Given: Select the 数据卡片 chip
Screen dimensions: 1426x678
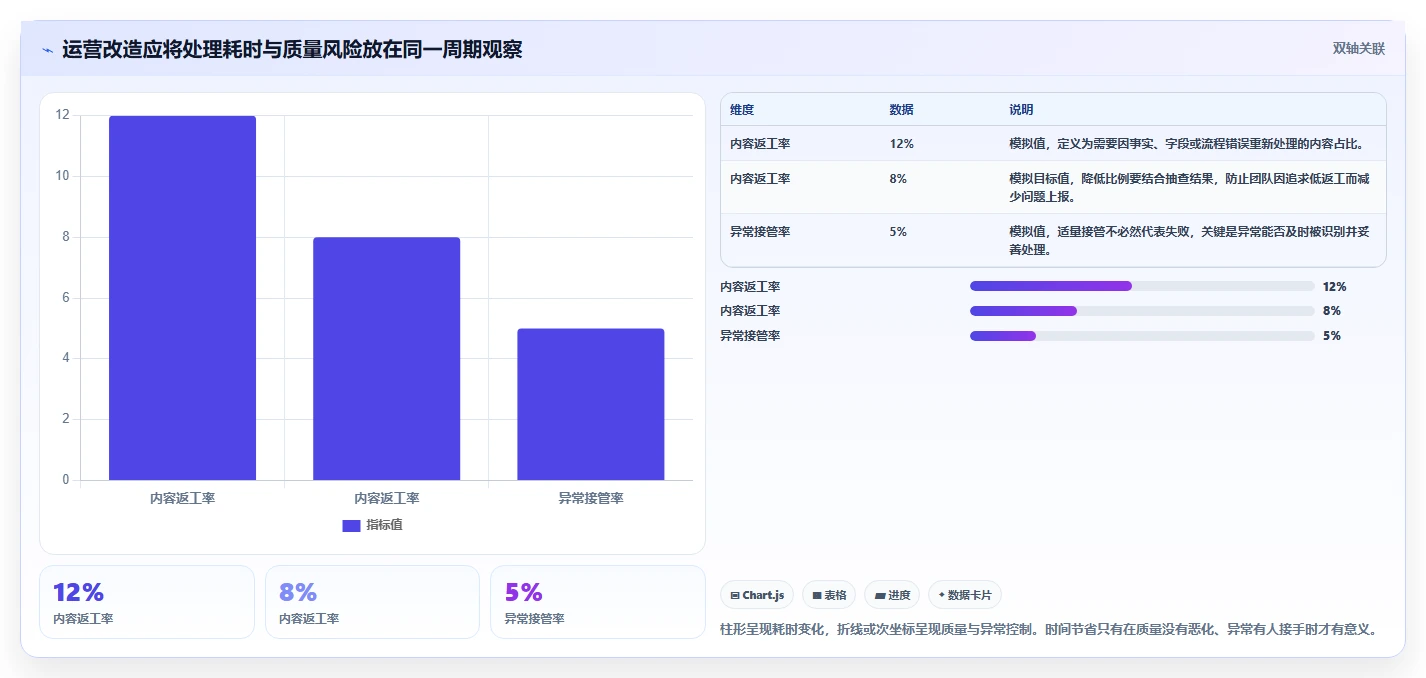Looking at the screenshot, I should 965,595.
